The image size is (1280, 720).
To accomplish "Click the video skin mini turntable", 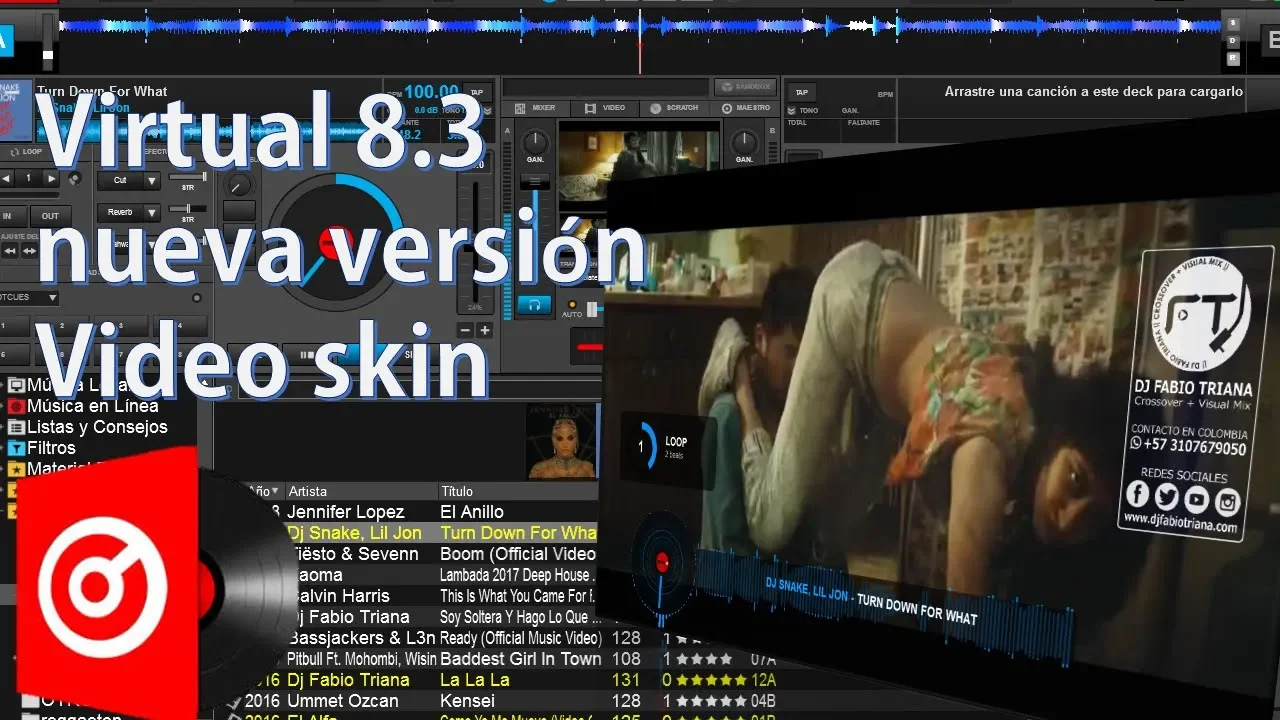I will tap(660, 563).
